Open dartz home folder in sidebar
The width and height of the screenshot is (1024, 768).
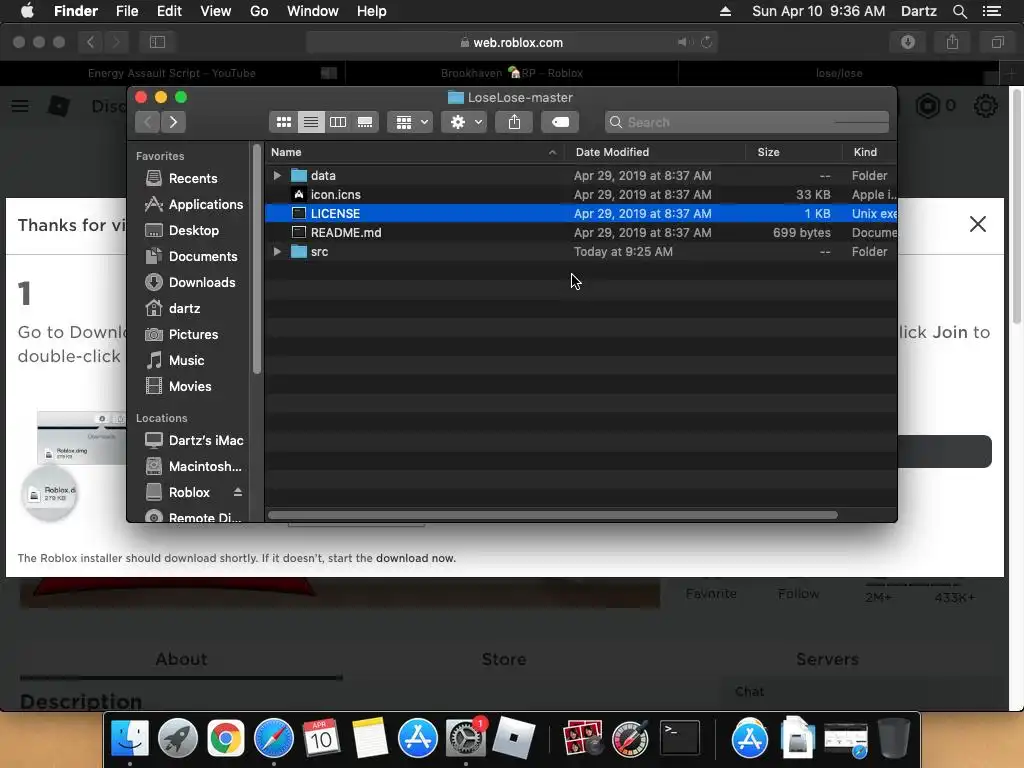coord(172,308)
